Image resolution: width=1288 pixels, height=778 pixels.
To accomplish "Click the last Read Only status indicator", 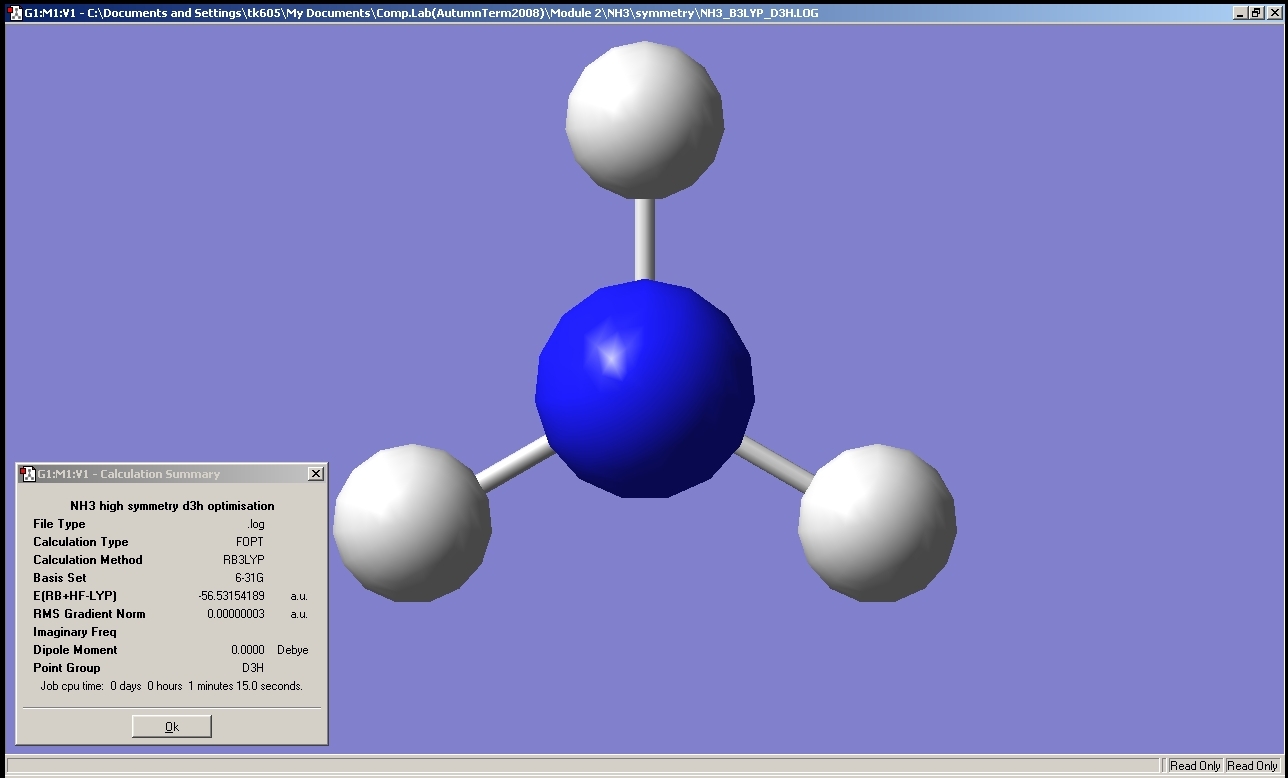I will pyautogui.click(x=1252, y=766).
